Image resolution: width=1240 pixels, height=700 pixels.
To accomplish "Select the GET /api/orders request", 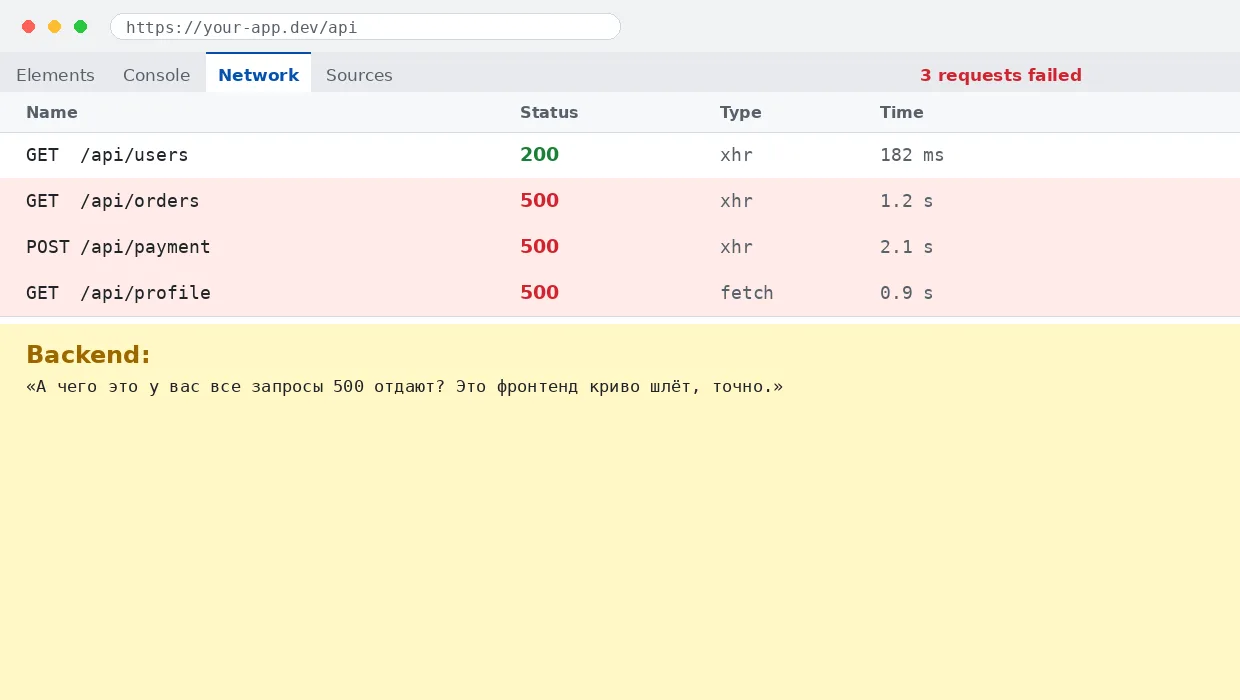I will pyautogui.click(x=620, y=201).
